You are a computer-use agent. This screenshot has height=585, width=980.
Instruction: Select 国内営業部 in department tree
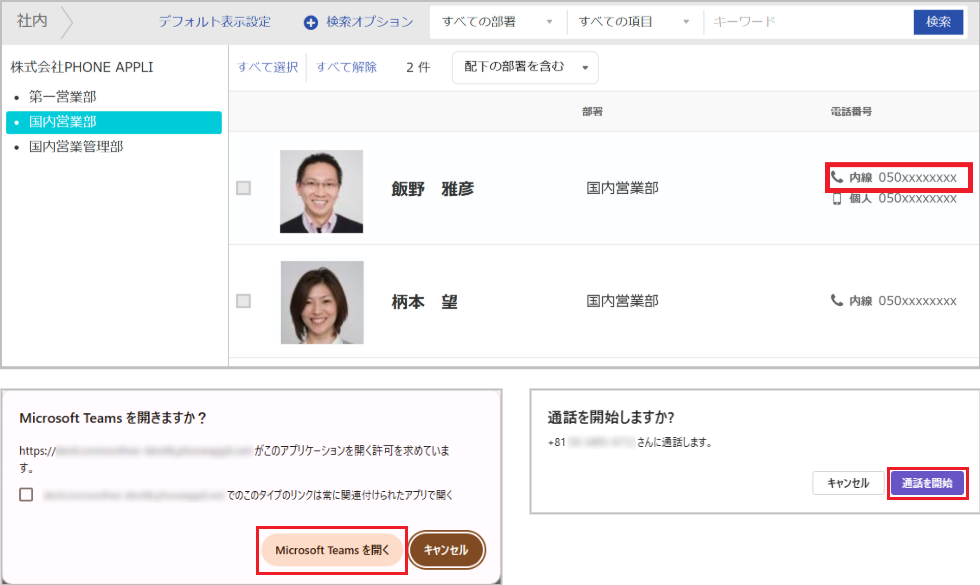tap(114, 122)
